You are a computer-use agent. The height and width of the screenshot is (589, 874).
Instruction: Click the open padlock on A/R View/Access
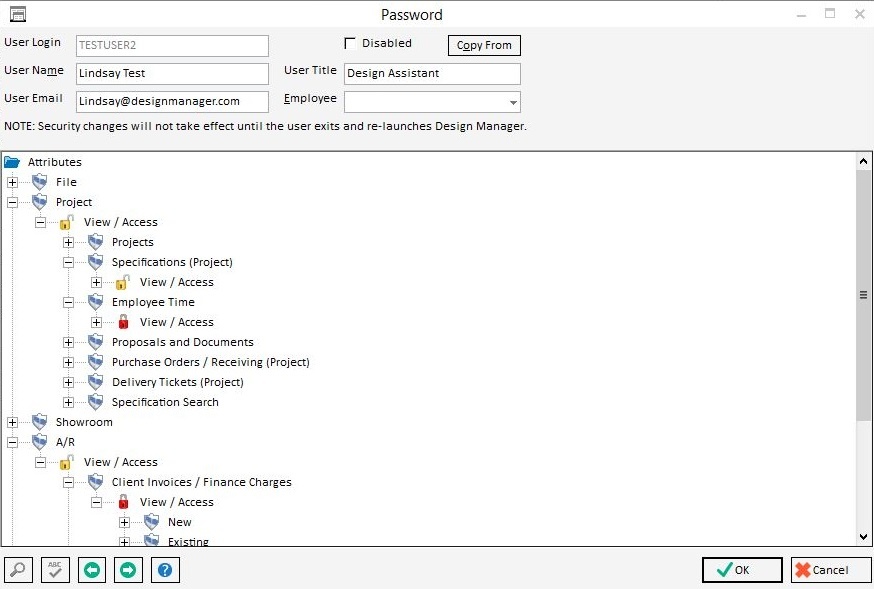[68, 461]
